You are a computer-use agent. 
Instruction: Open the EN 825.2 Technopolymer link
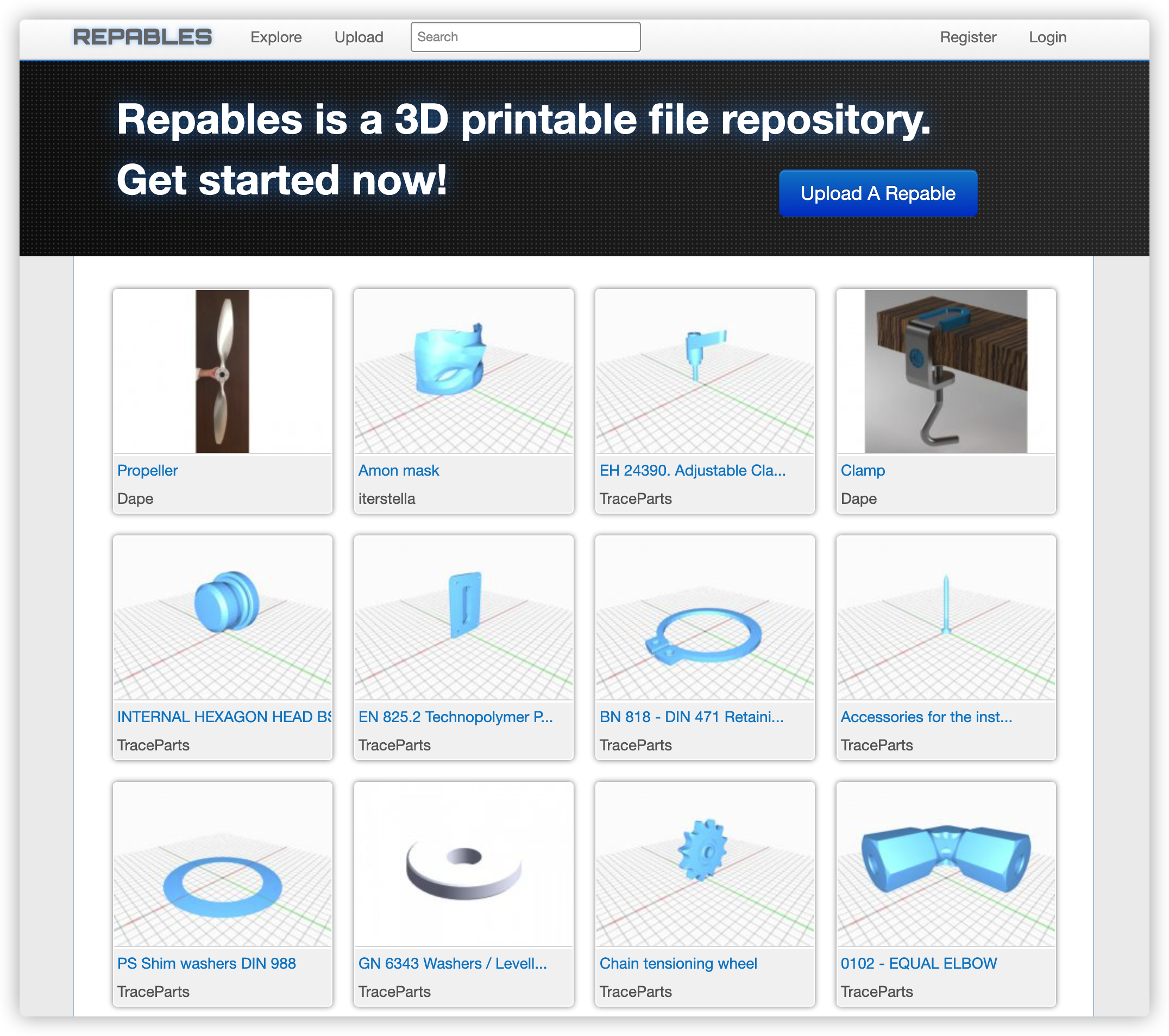456,717
